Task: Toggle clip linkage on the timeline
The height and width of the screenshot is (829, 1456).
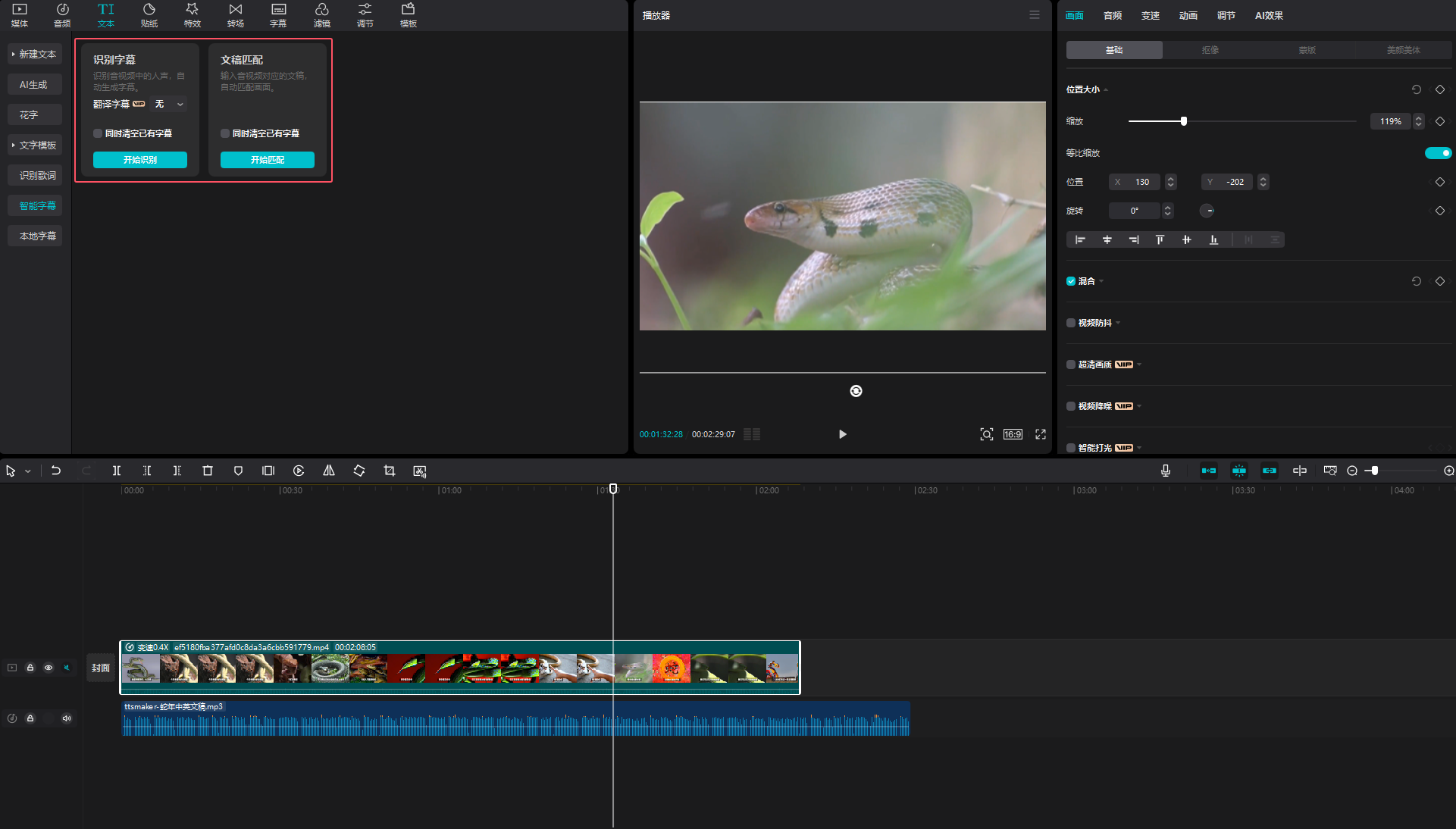Action: [x=1270, y=471]
